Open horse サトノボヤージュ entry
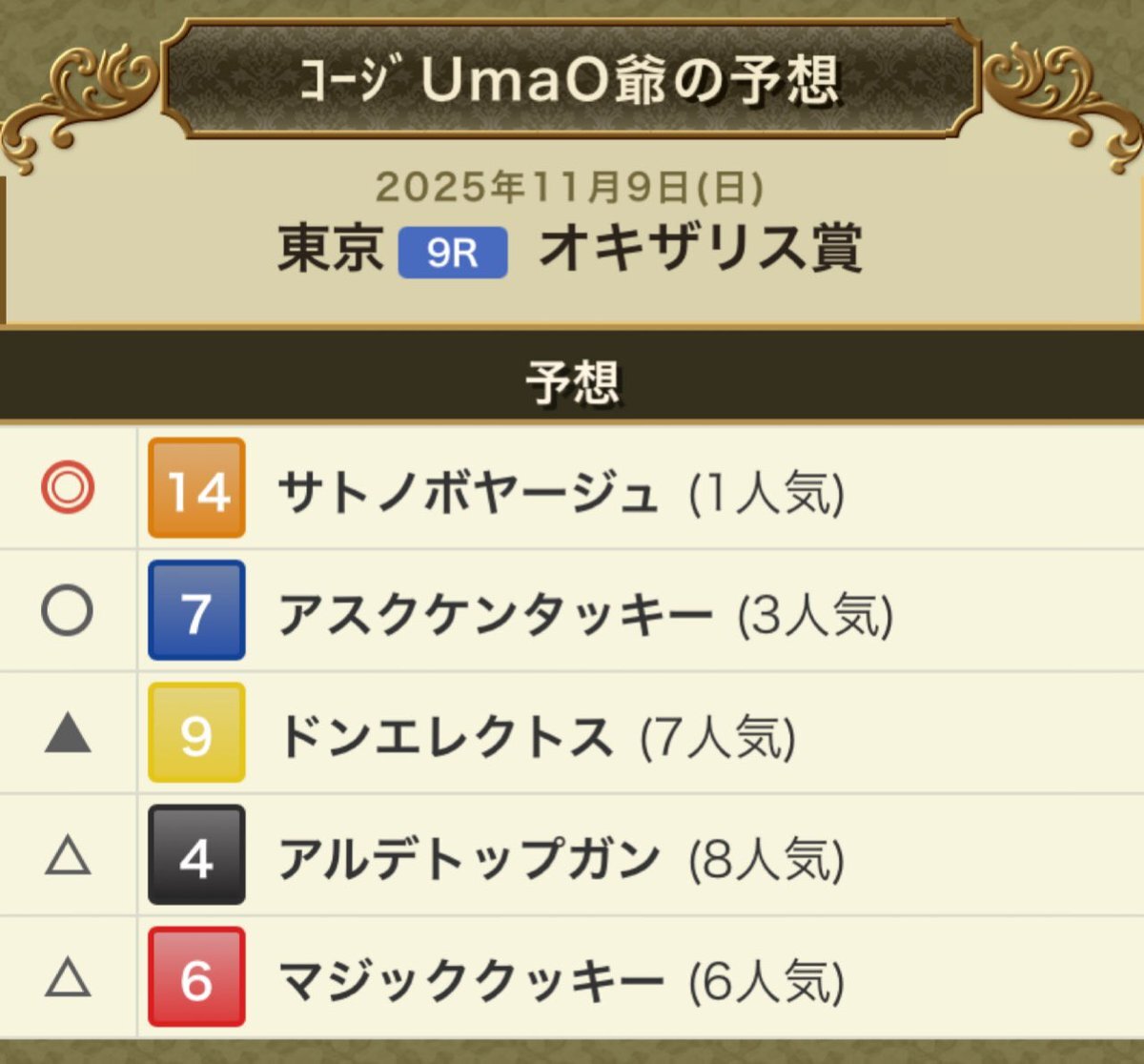1144x1064 pixels. coord(467,493)
